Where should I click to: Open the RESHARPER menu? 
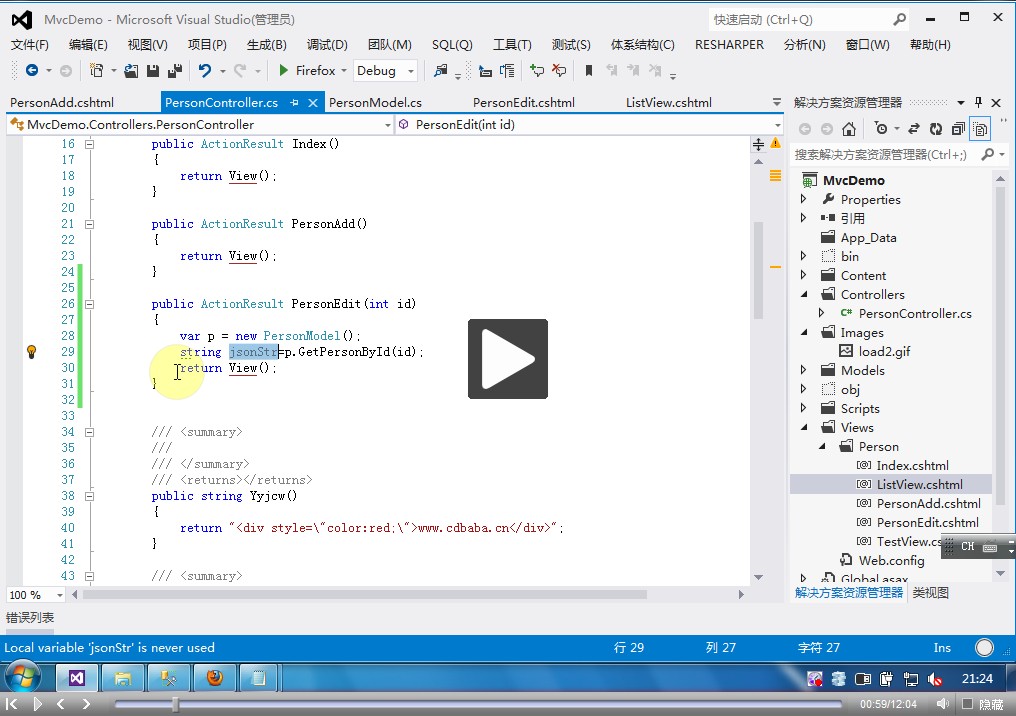point(729,45)
